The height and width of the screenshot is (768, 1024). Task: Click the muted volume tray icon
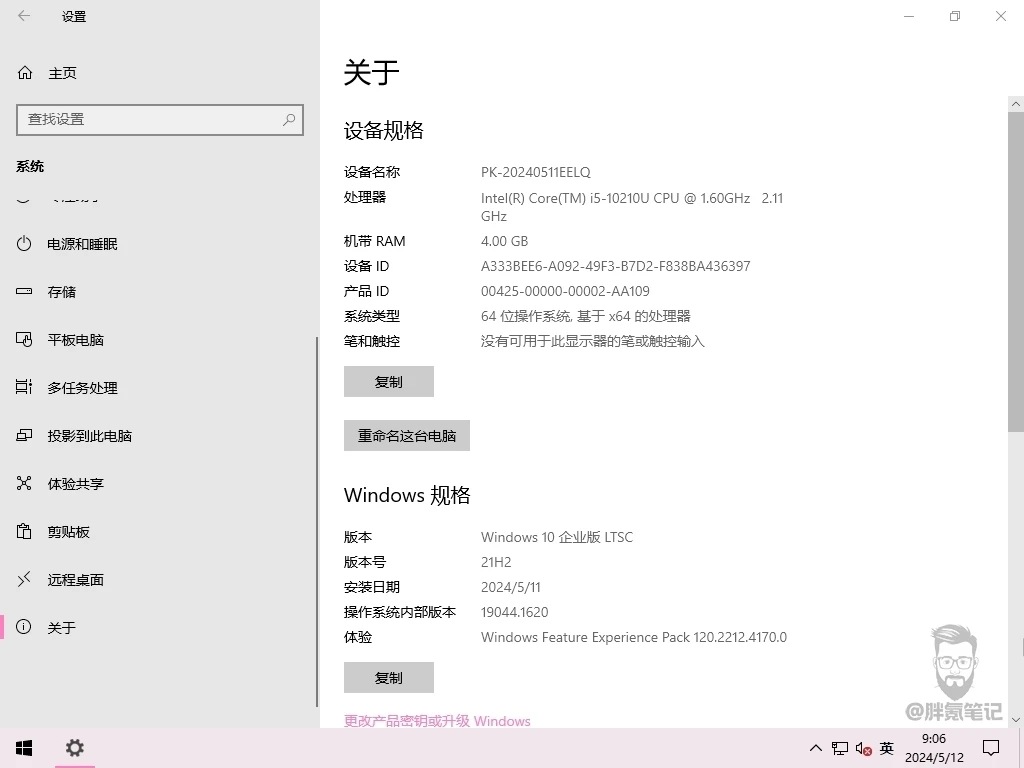(863, 748)
